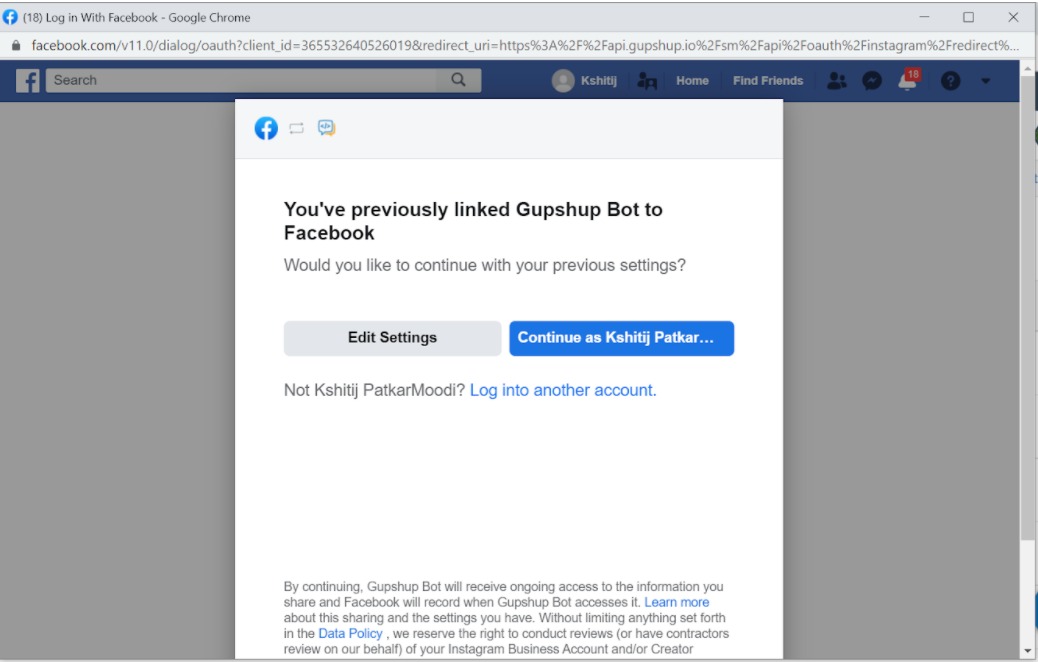This screenshot has width=1038, height=662.
Task: Click the Edit Settings button
Action: [393, 338]
